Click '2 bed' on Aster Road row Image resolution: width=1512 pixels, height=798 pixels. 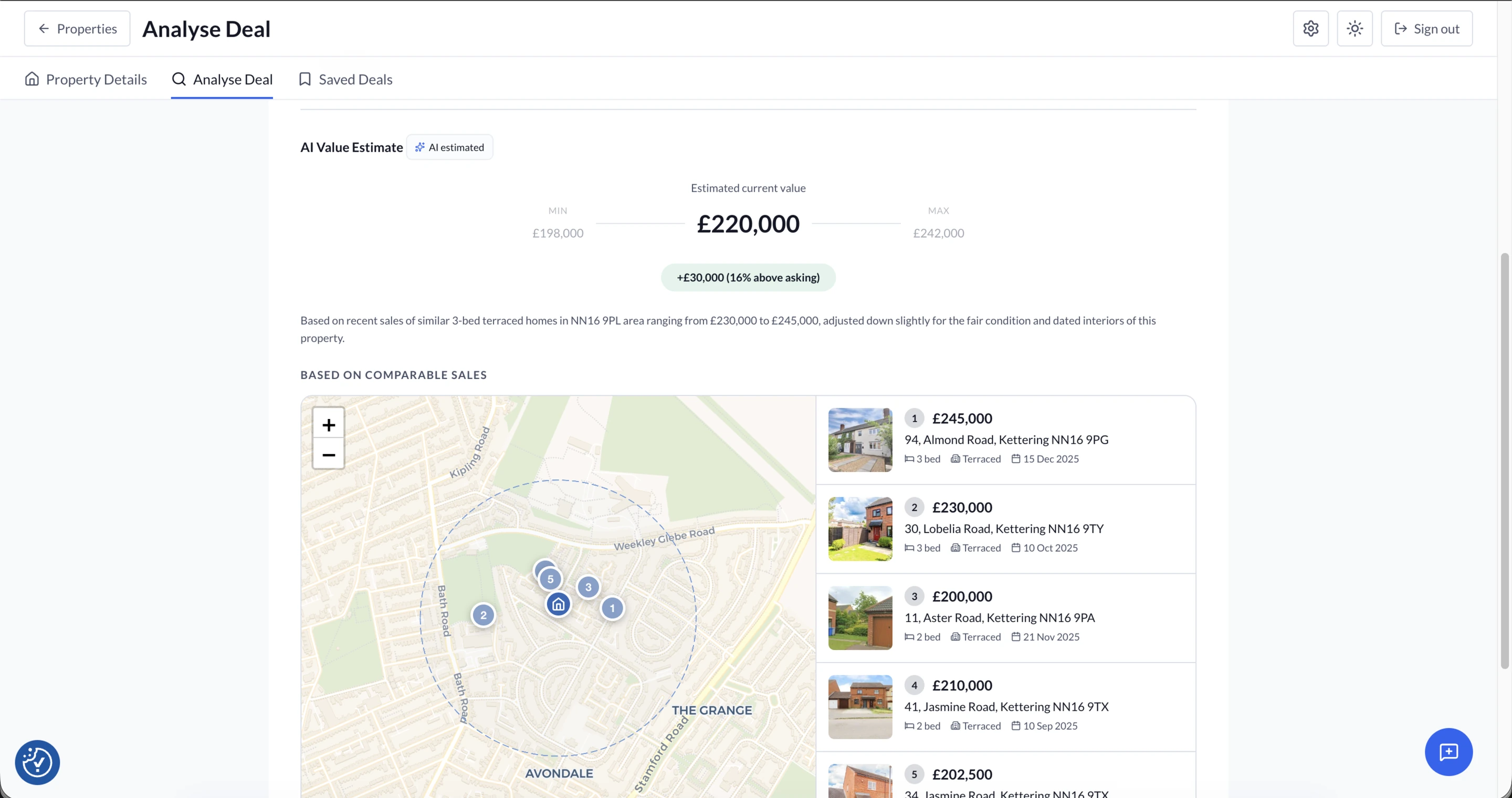point(923,637)
